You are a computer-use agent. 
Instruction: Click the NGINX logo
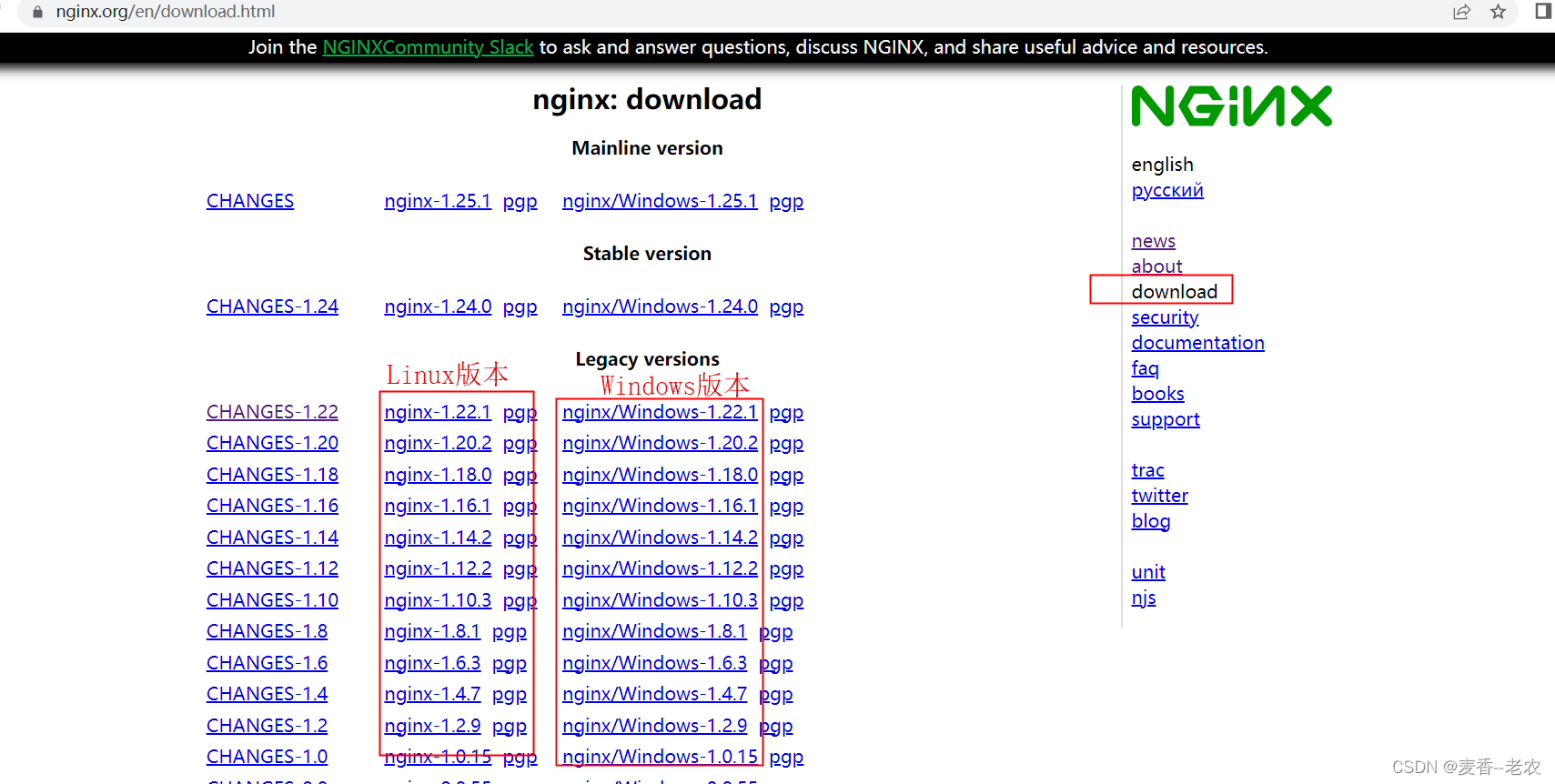tap(1231, 106)
